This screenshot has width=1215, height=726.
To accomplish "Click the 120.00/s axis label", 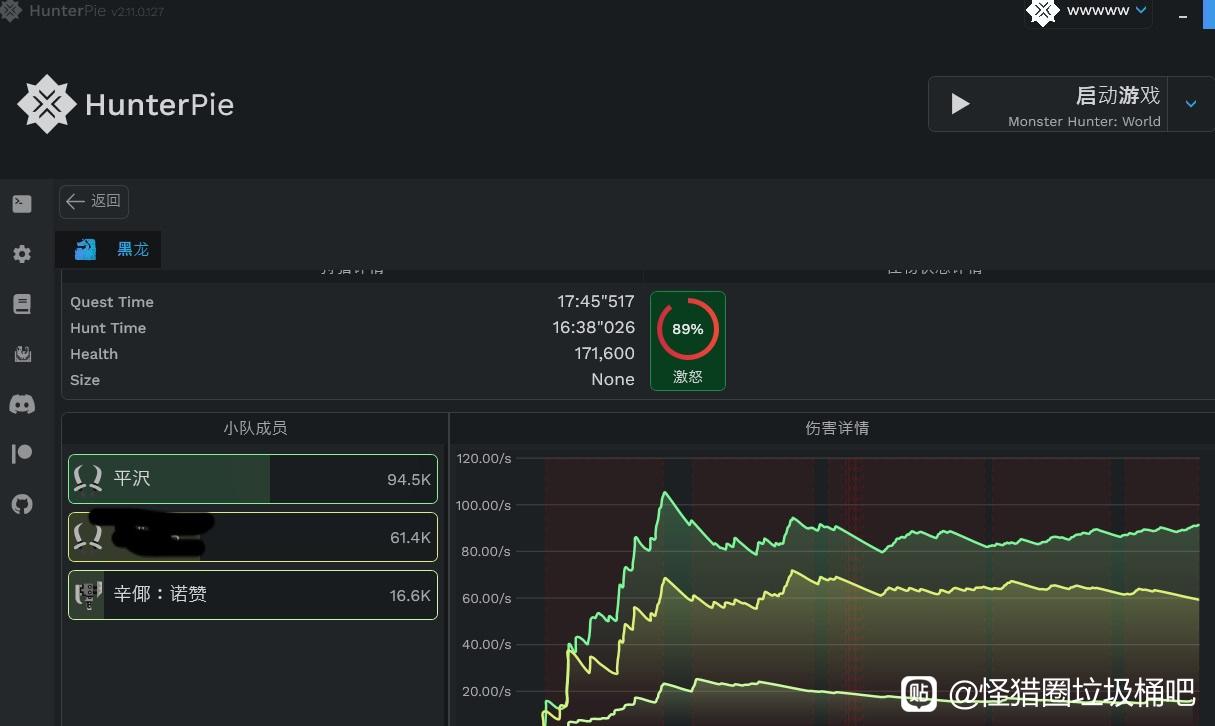I will 484,459.
